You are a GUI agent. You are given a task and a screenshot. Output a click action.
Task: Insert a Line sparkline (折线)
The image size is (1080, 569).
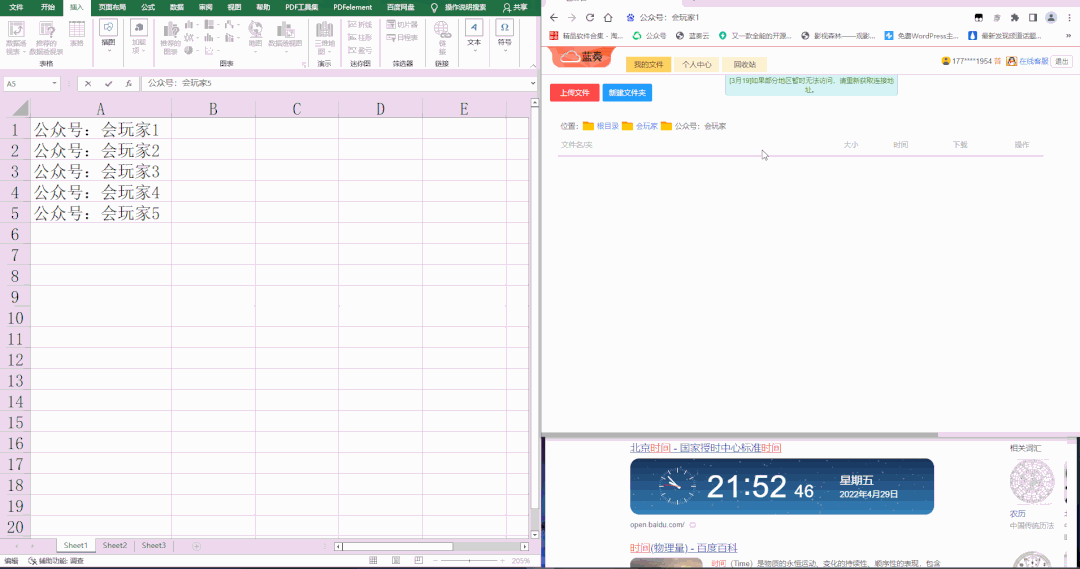[360, 25]
